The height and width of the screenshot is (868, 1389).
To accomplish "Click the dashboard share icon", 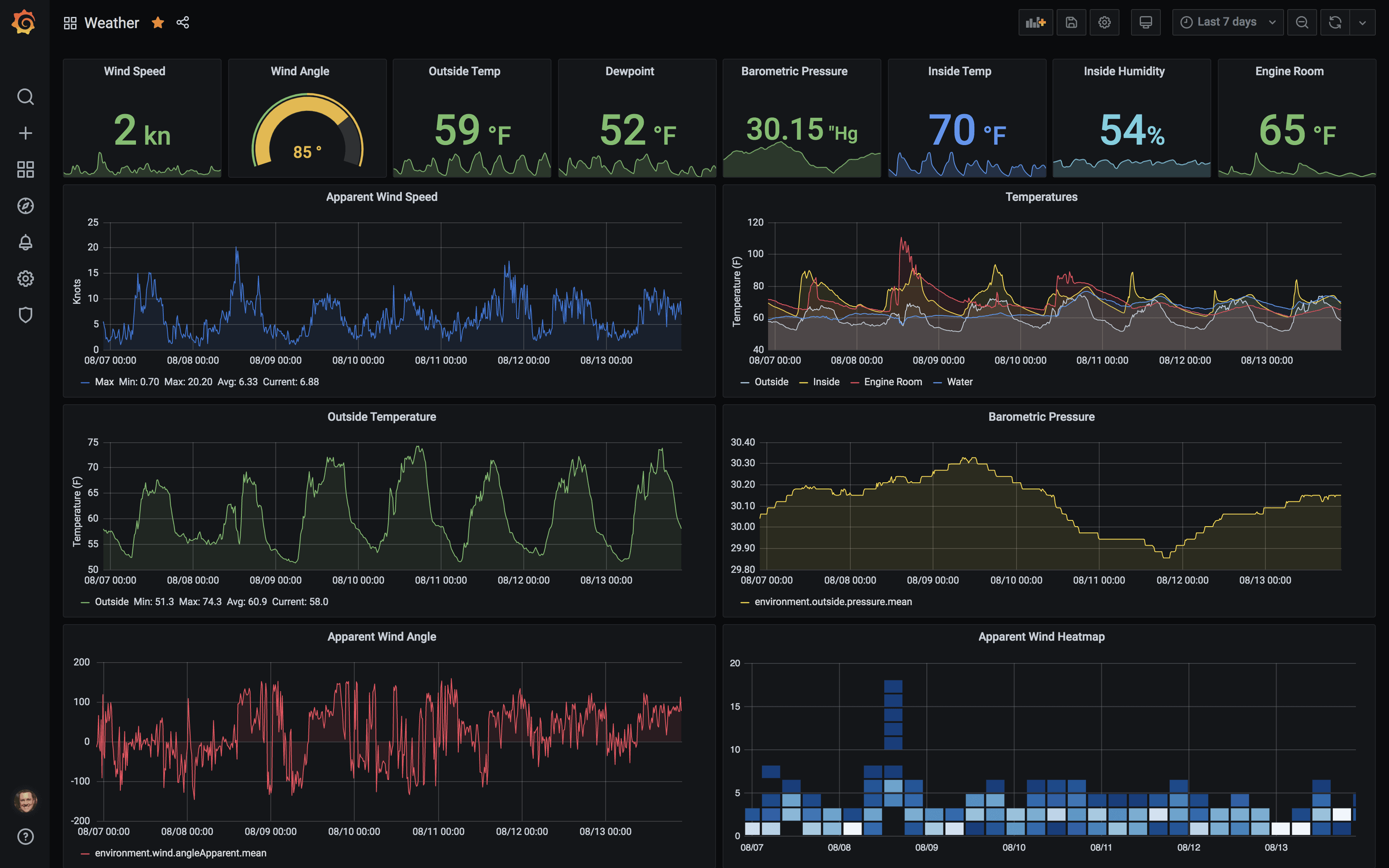I will click(183, 22).
